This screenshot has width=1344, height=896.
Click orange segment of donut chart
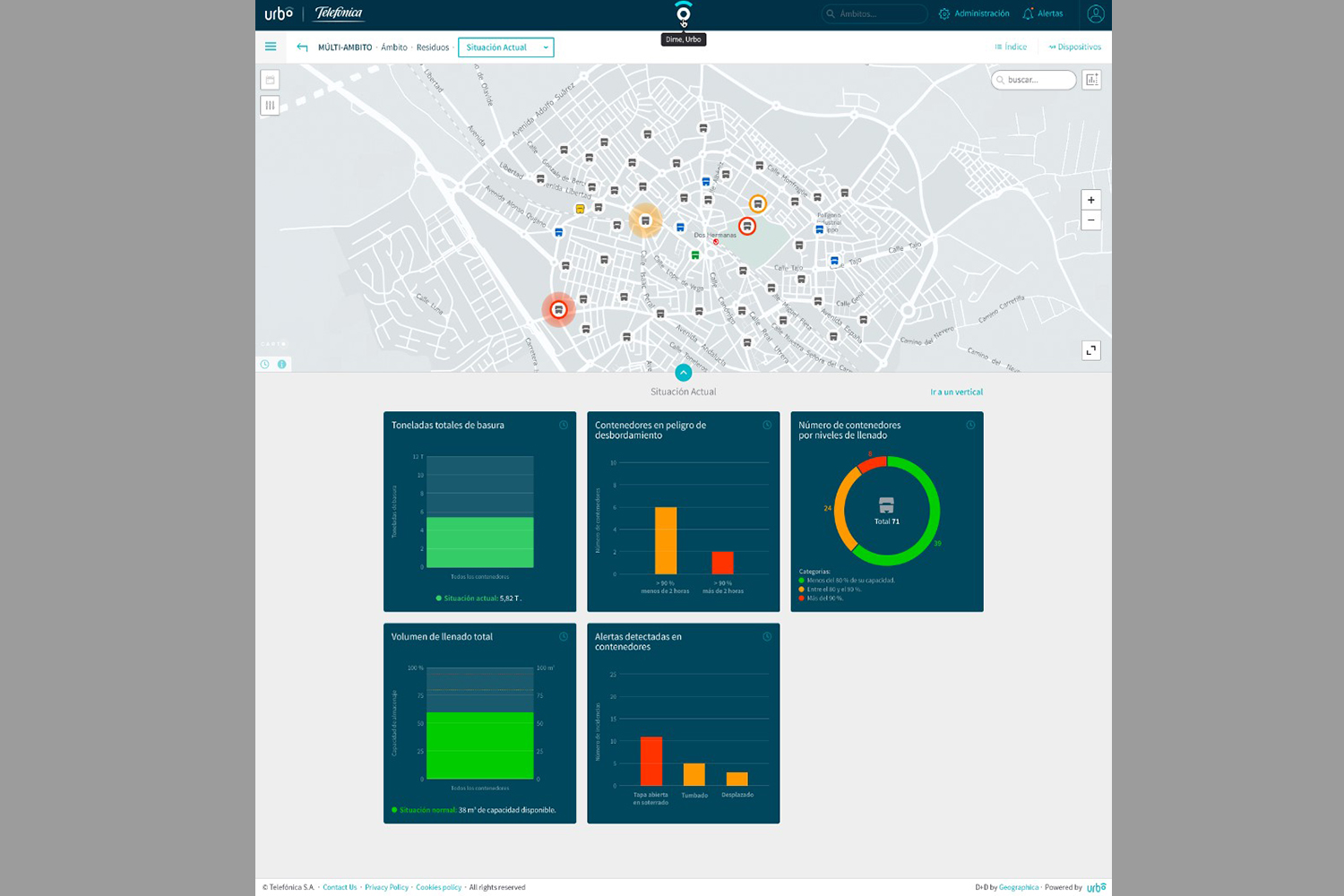[840, 511]
